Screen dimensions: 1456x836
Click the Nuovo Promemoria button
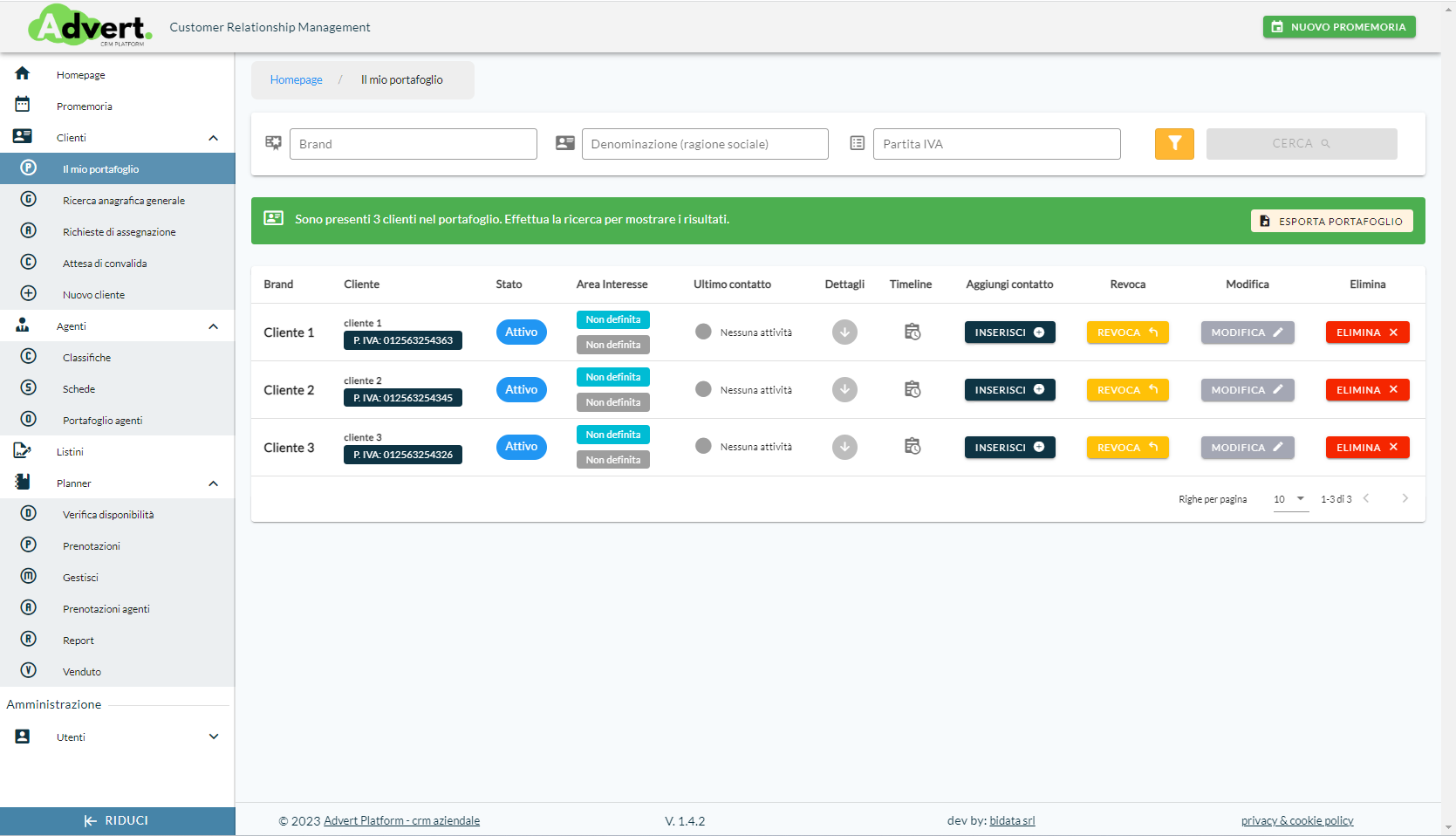[x=1338, y=27]
